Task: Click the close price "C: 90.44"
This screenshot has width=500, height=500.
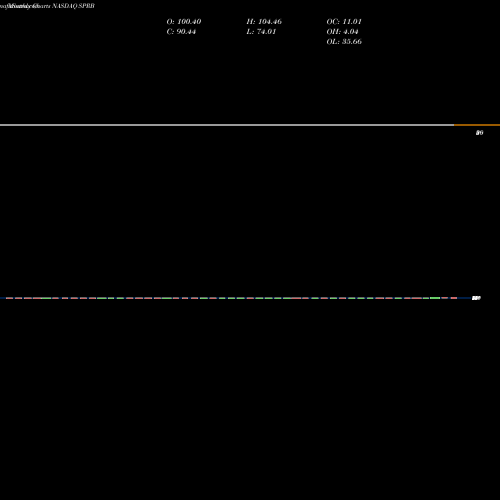Action: click(181, 32)
